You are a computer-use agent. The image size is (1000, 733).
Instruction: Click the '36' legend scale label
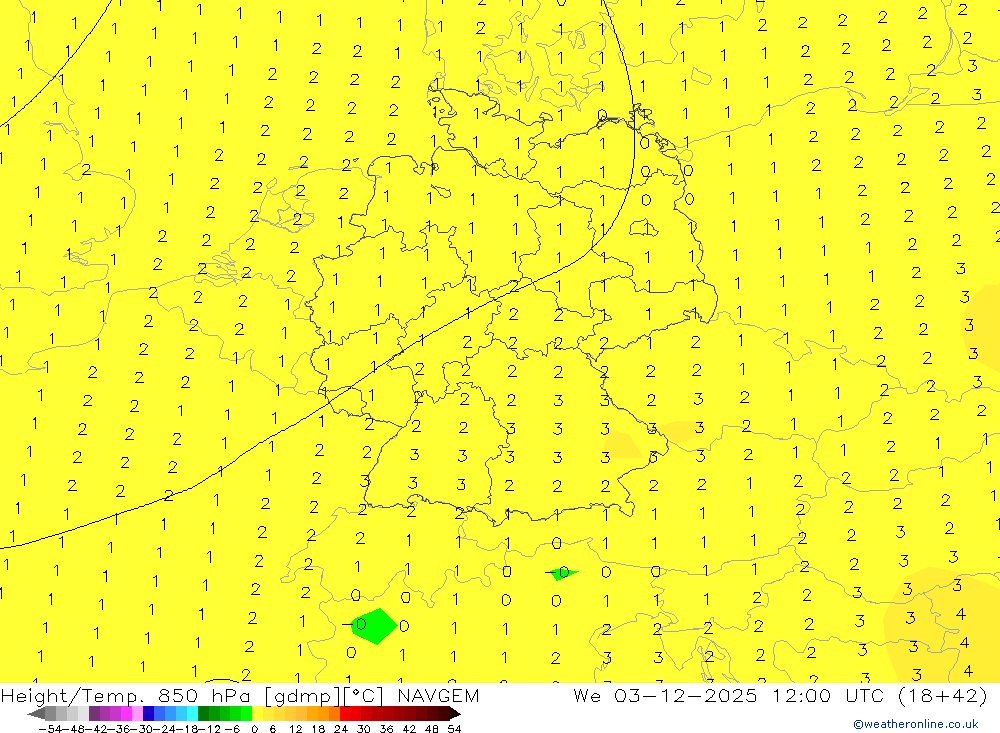pos(386,729)
